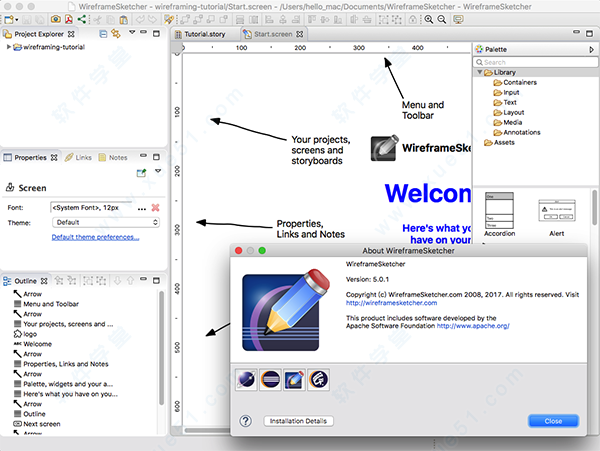Click Collapse All in Project Explorer
Image resolution: width=600 pixels, height=451 pixels.
coord(103,34)
